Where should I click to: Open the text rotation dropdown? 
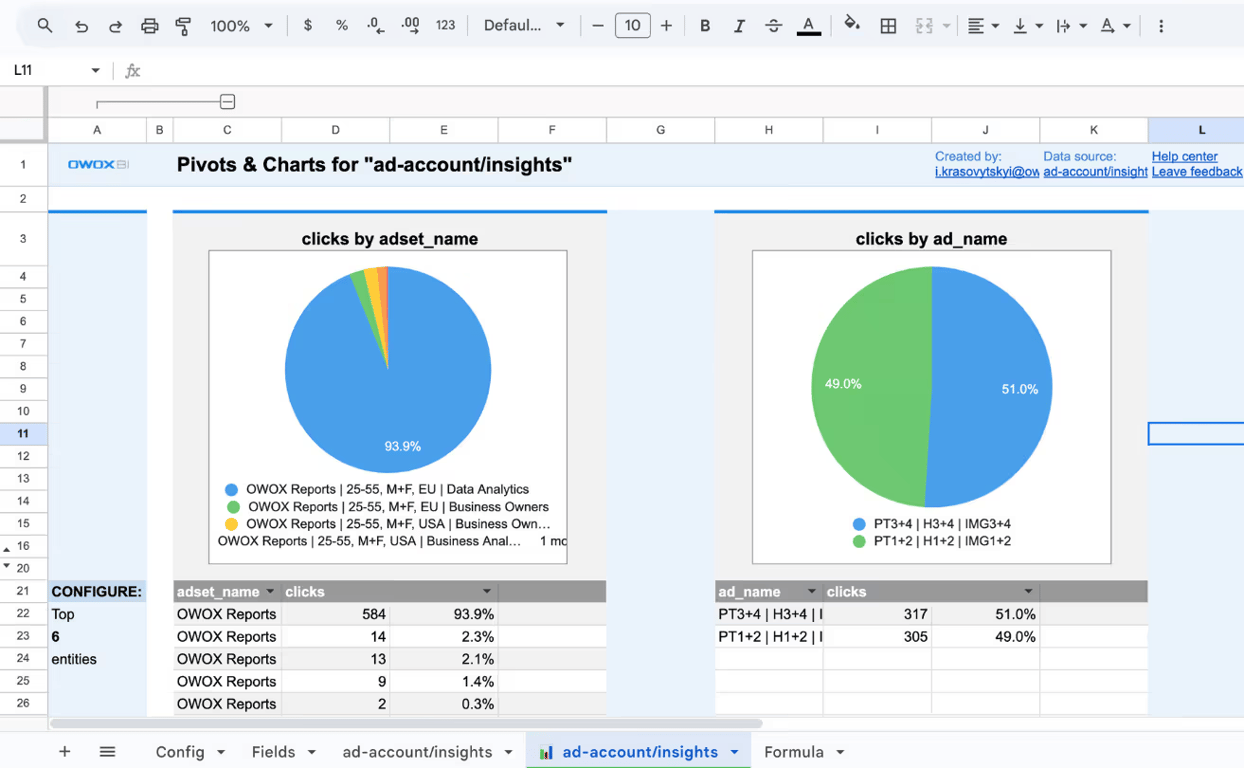(1115, 26)
